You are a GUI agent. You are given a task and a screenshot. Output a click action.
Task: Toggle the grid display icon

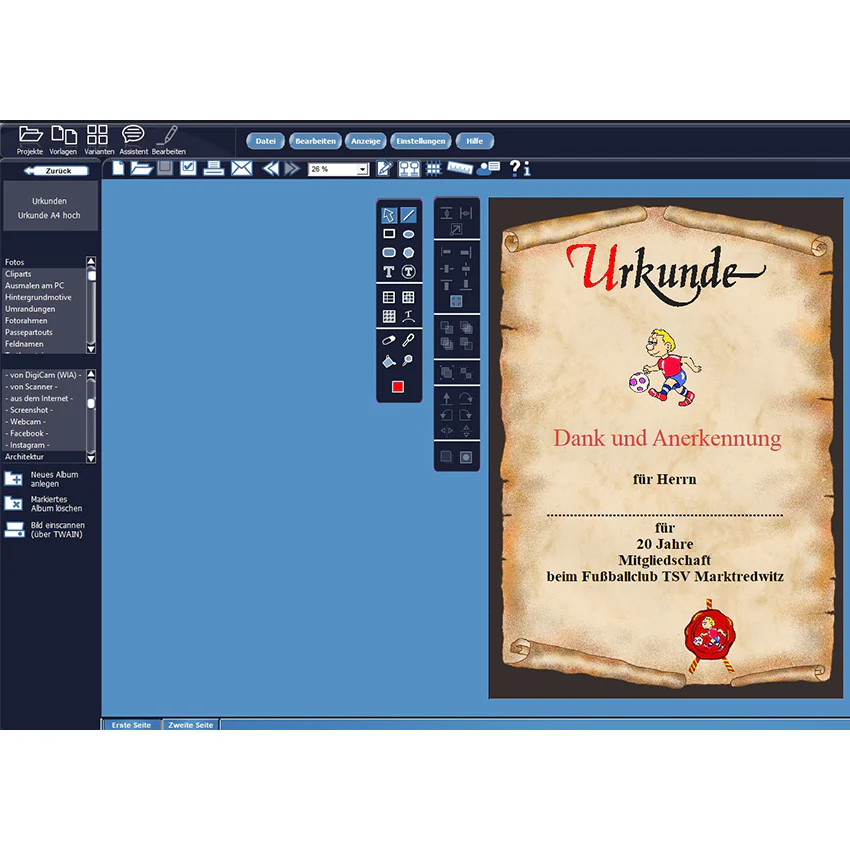[x=433, y=169]
